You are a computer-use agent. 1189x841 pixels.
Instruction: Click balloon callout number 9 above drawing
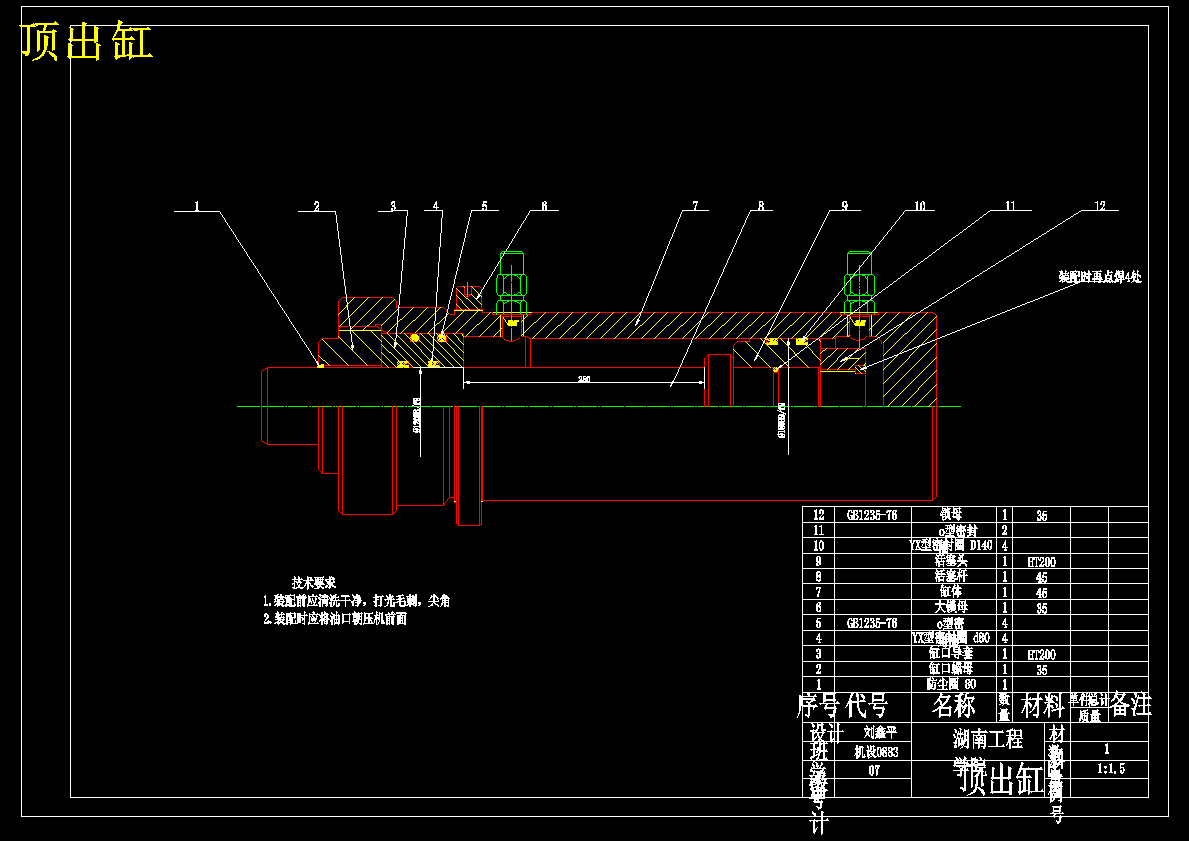pos(844,206)
